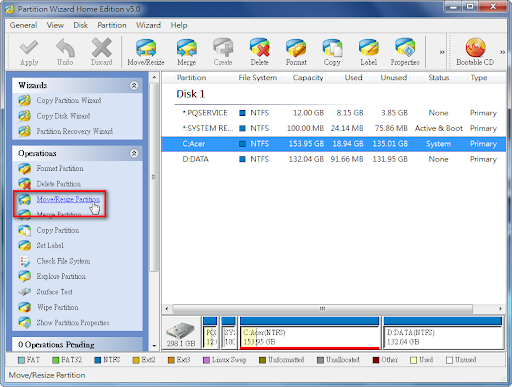Choose Copy Partition in Operations
Viewport: 512px width, 387px height.
click(x=58, y=230)
